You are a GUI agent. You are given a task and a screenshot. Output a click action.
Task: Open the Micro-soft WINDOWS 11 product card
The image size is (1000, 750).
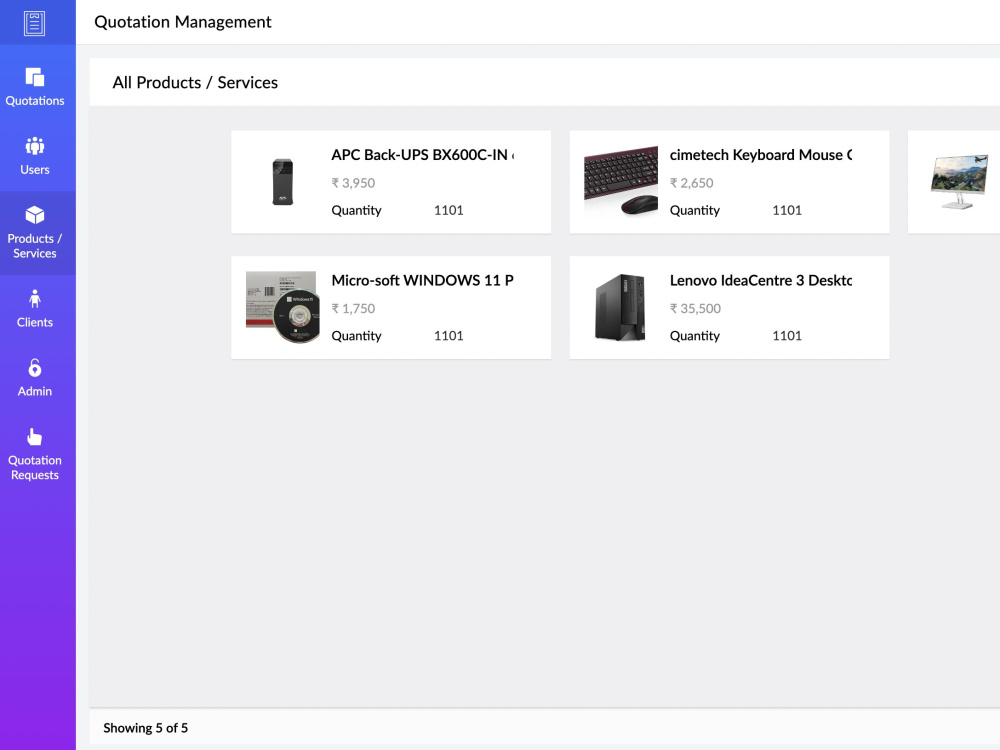pyautogui.click(x=390, y=307)
